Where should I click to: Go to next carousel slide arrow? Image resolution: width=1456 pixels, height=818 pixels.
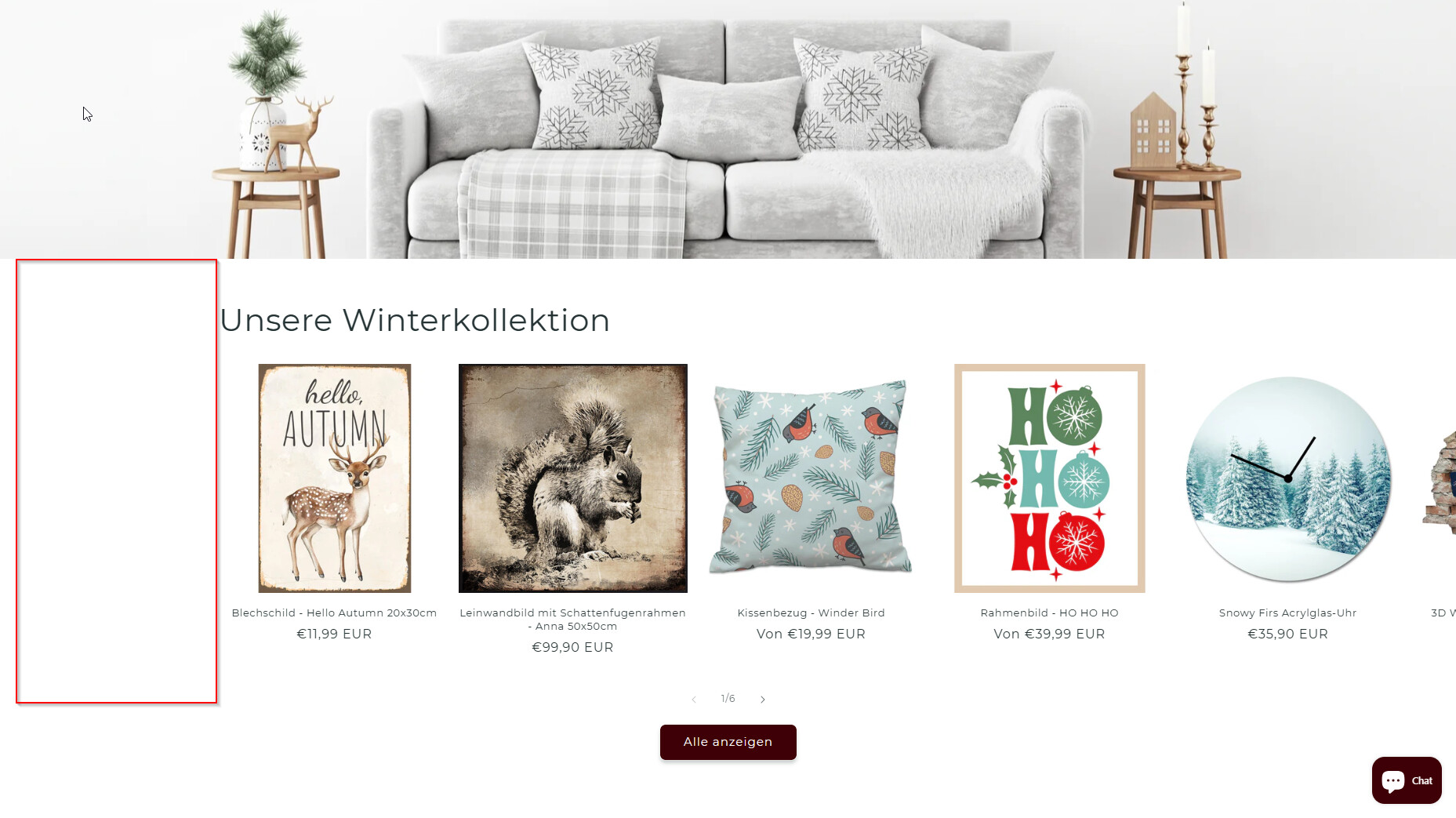click(x=763, y=700)
